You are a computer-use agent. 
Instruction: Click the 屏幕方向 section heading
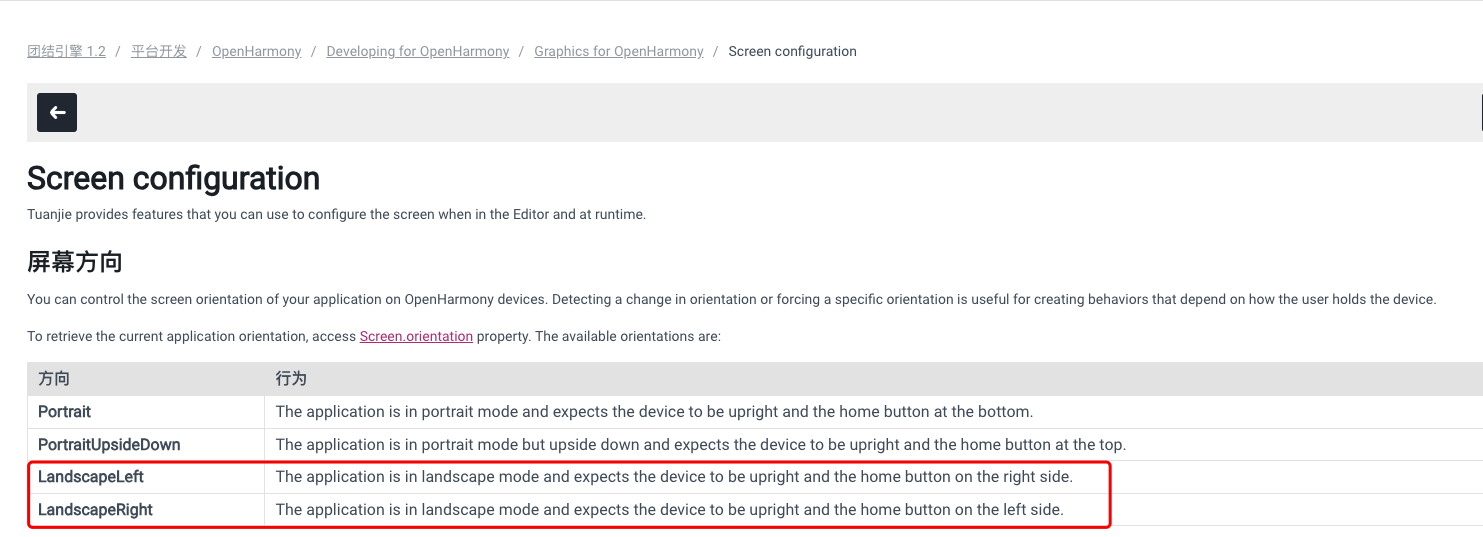pyautogui.click(x=75, y=263)
